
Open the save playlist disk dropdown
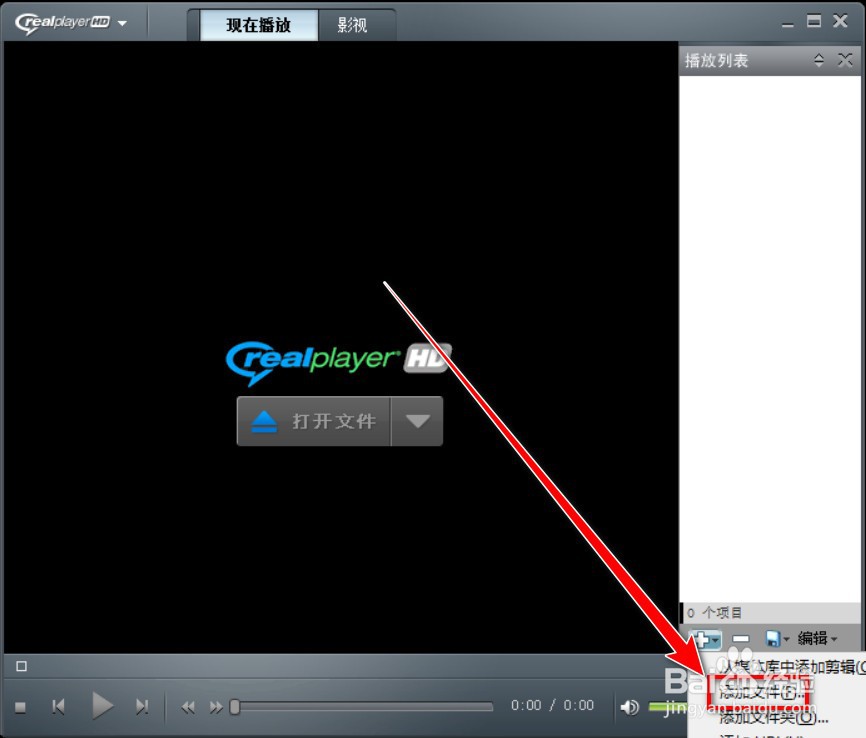point(777,639)
